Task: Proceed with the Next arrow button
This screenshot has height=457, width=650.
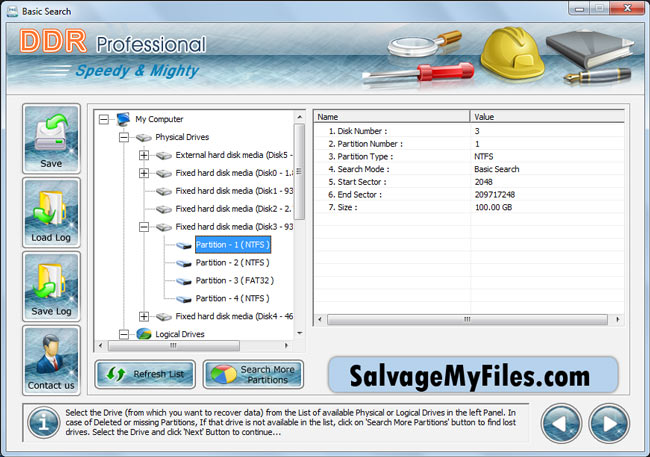Action: coord(609,424)
